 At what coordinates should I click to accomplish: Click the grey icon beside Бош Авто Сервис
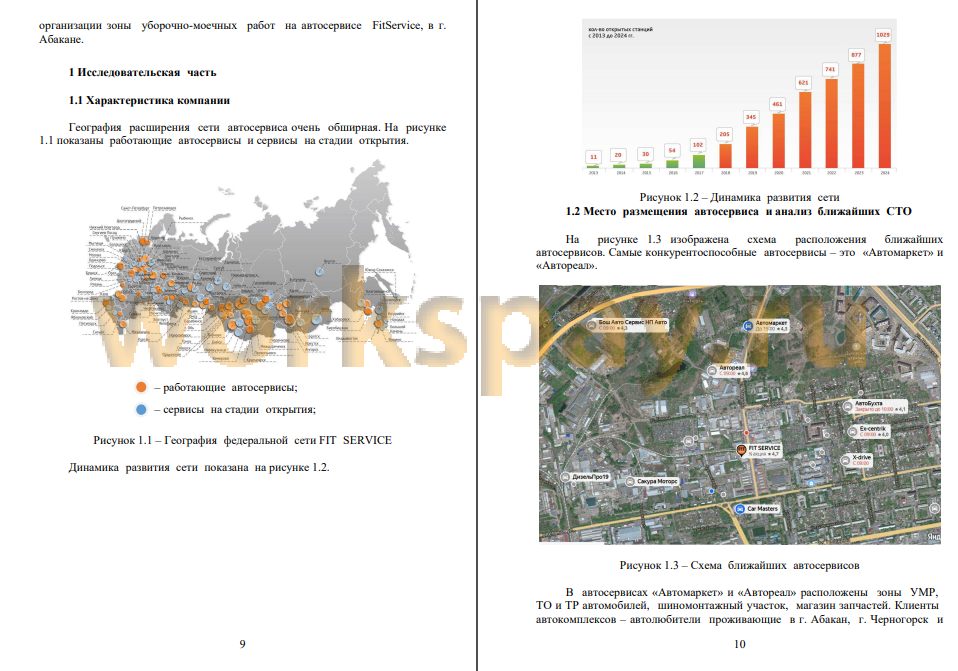pos(591,324)
